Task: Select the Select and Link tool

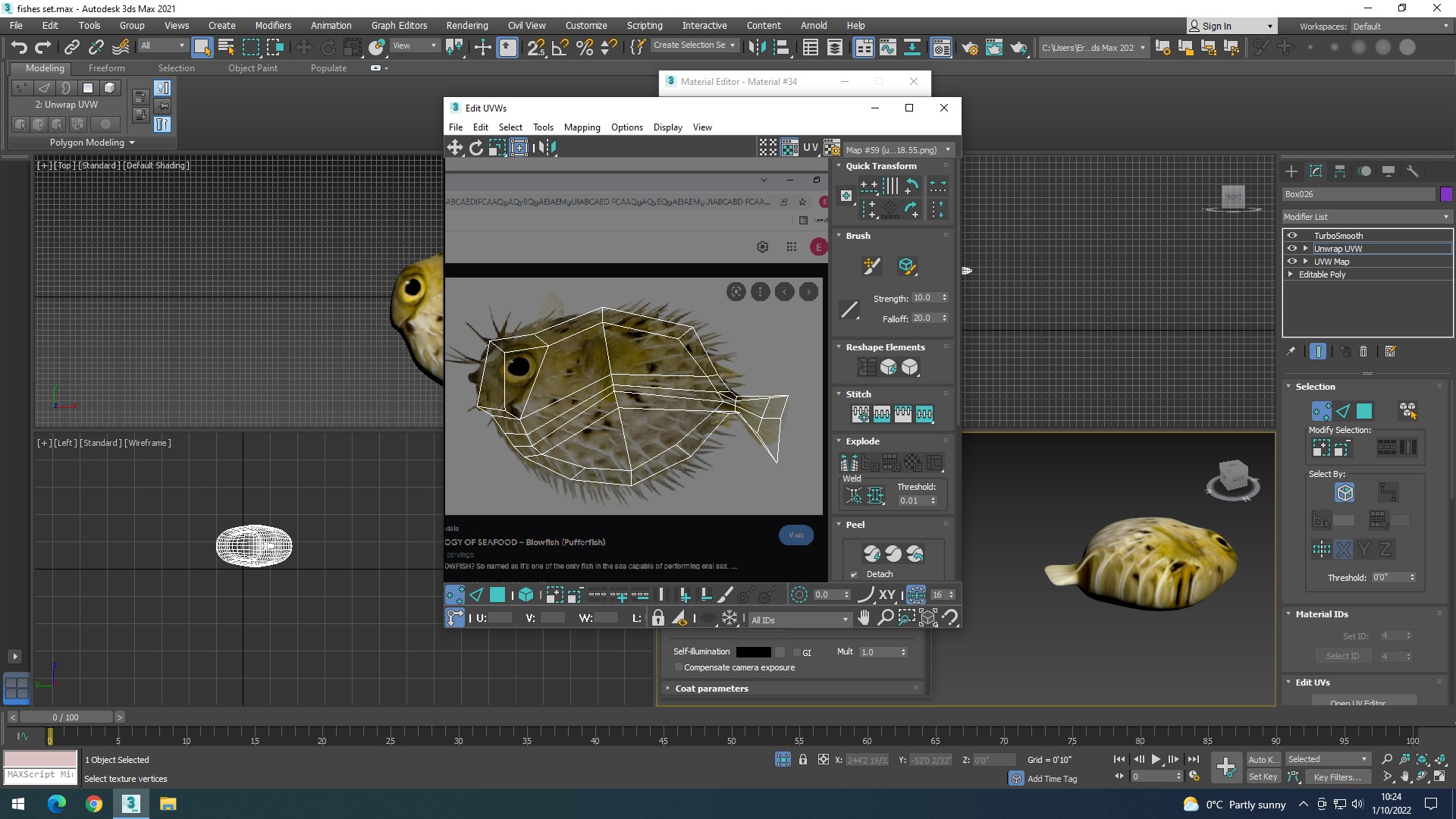Action: tap(71, 47)
